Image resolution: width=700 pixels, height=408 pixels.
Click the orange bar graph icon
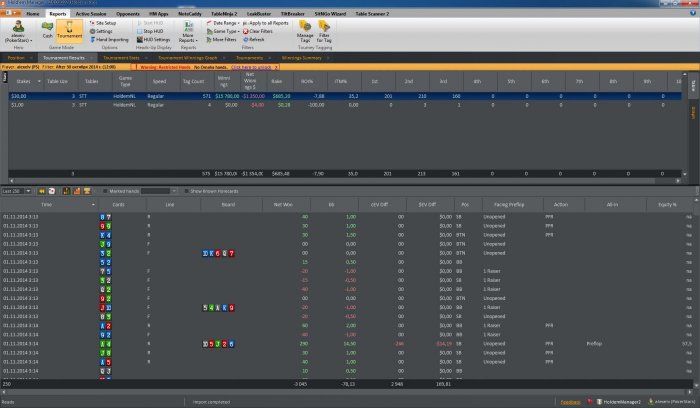[77, 191]
